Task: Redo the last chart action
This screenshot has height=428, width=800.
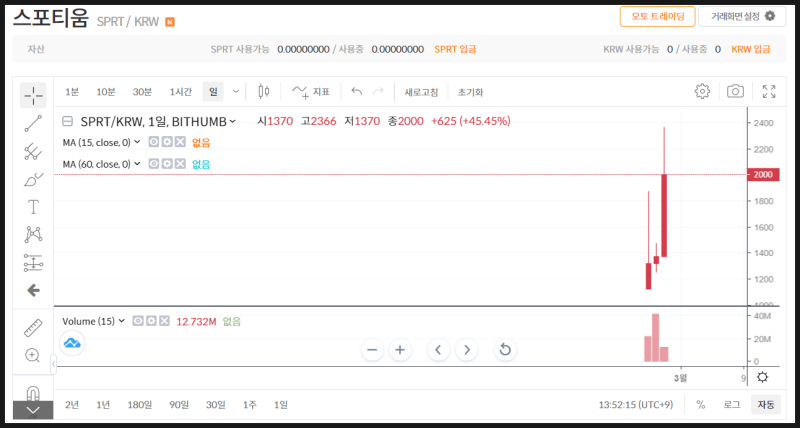Action: [x=378, y=92]
